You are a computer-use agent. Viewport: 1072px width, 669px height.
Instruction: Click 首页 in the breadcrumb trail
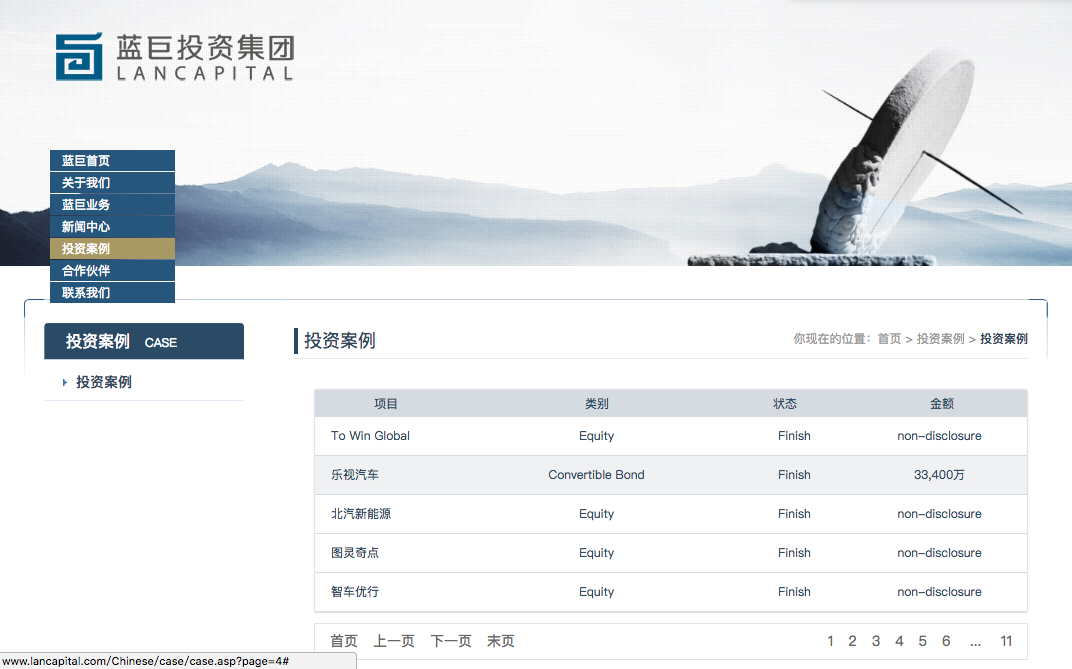click(889, 339)
